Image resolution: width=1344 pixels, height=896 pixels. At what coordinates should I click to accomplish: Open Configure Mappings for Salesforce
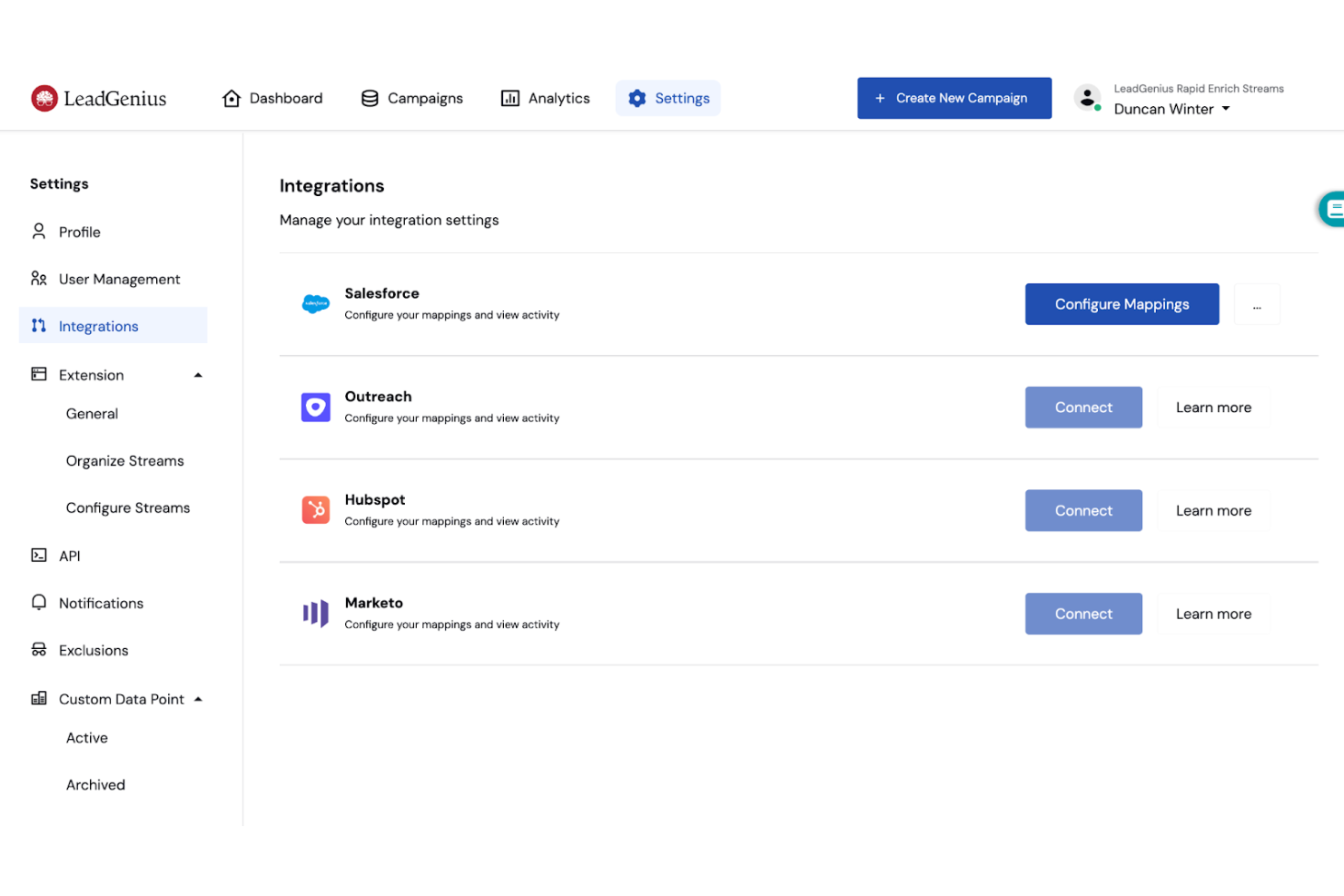coord(1122,303)
